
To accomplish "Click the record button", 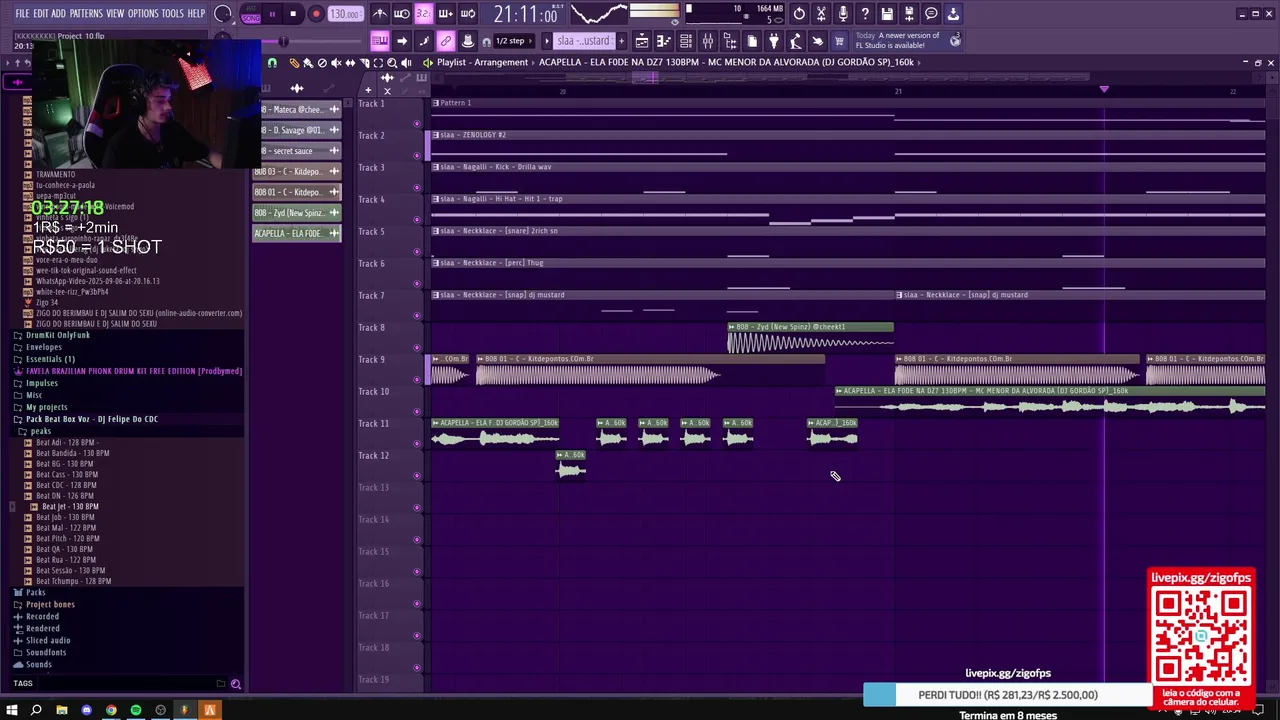I will [x=316, y=14].
